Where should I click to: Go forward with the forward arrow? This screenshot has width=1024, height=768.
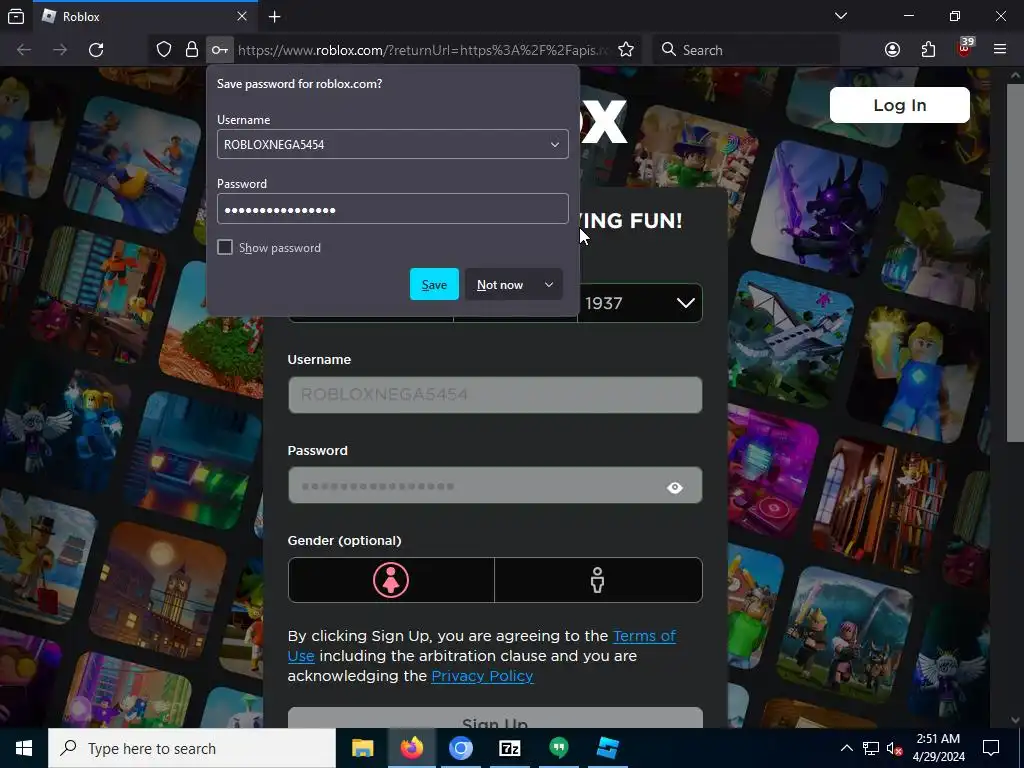point(60,50)
